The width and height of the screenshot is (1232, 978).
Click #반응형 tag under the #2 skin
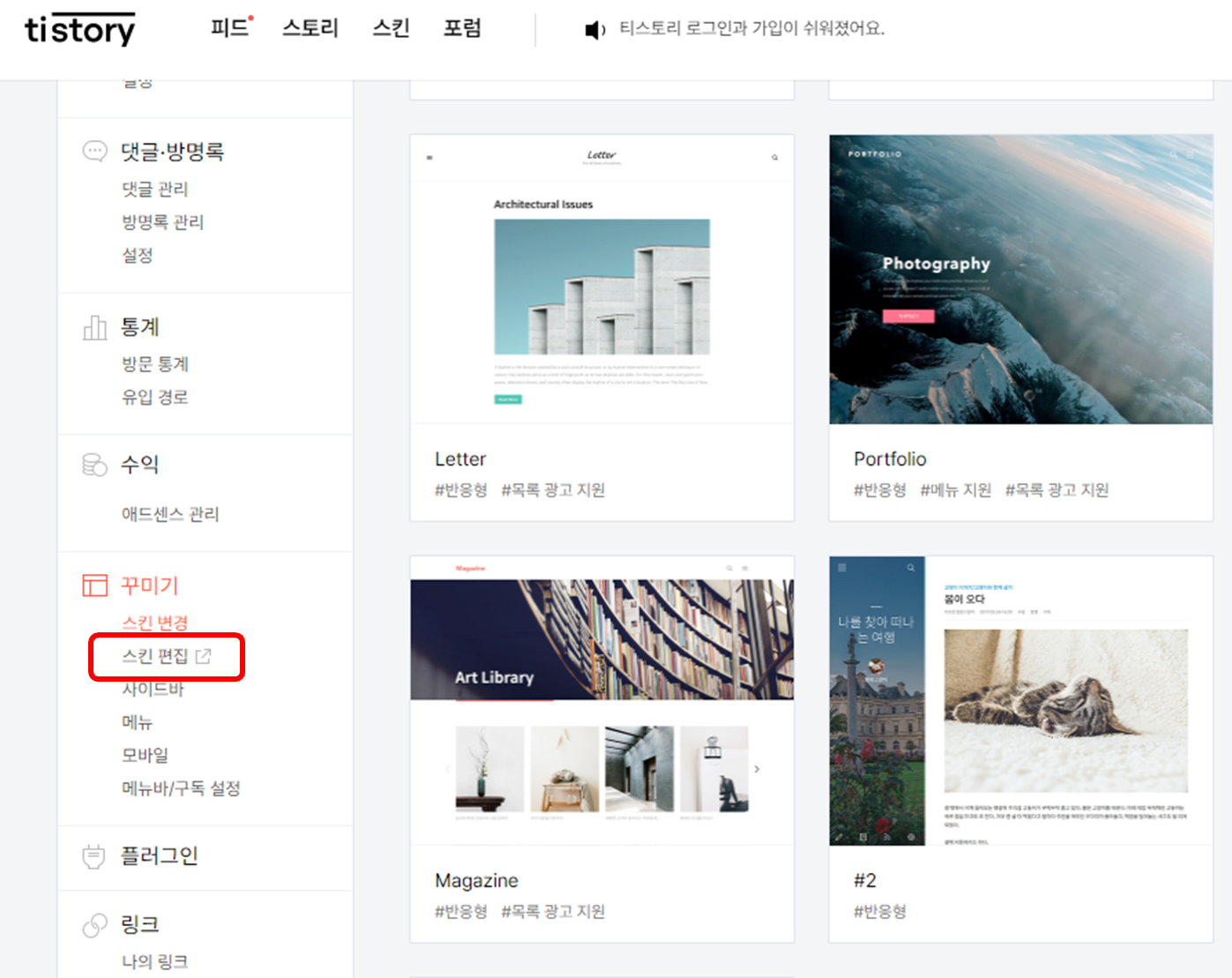[880, 912]
